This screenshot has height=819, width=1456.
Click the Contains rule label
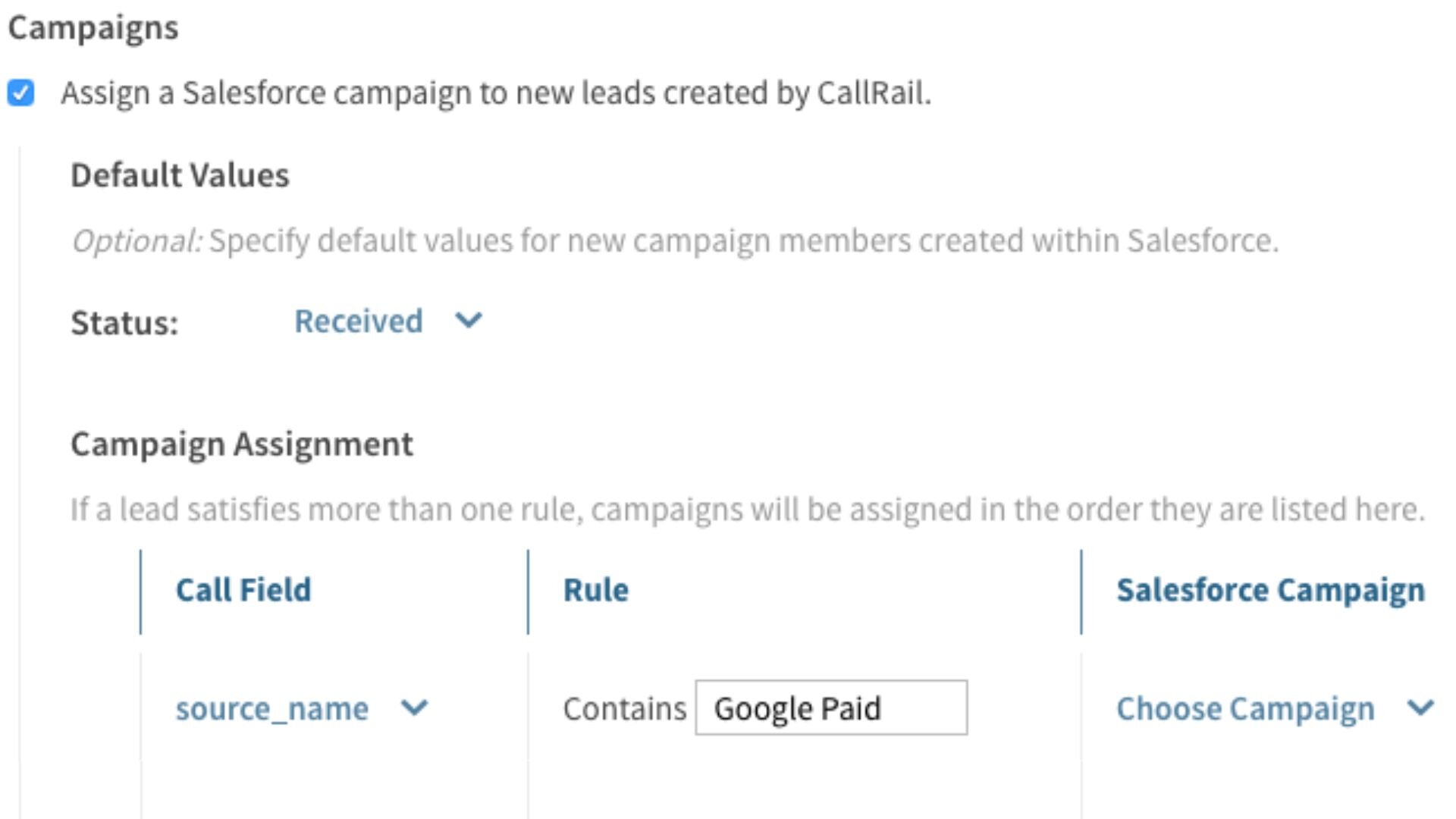tap(624, 709)
